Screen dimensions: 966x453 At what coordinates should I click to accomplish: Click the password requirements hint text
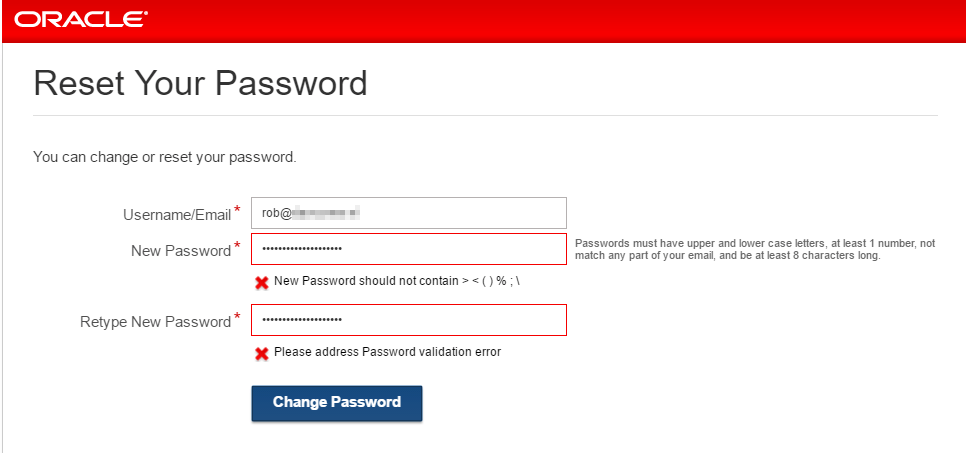click(x=755, y=250)
